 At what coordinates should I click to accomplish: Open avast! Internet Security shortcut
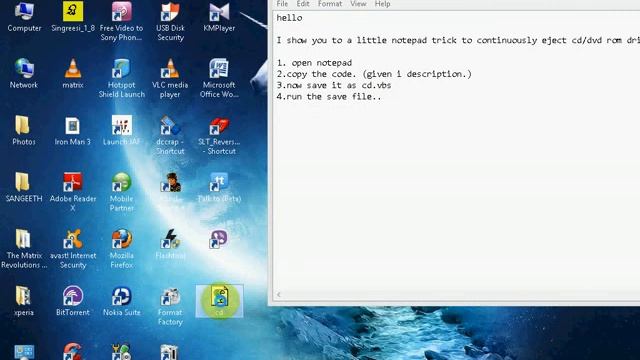(x=73, y=249)
